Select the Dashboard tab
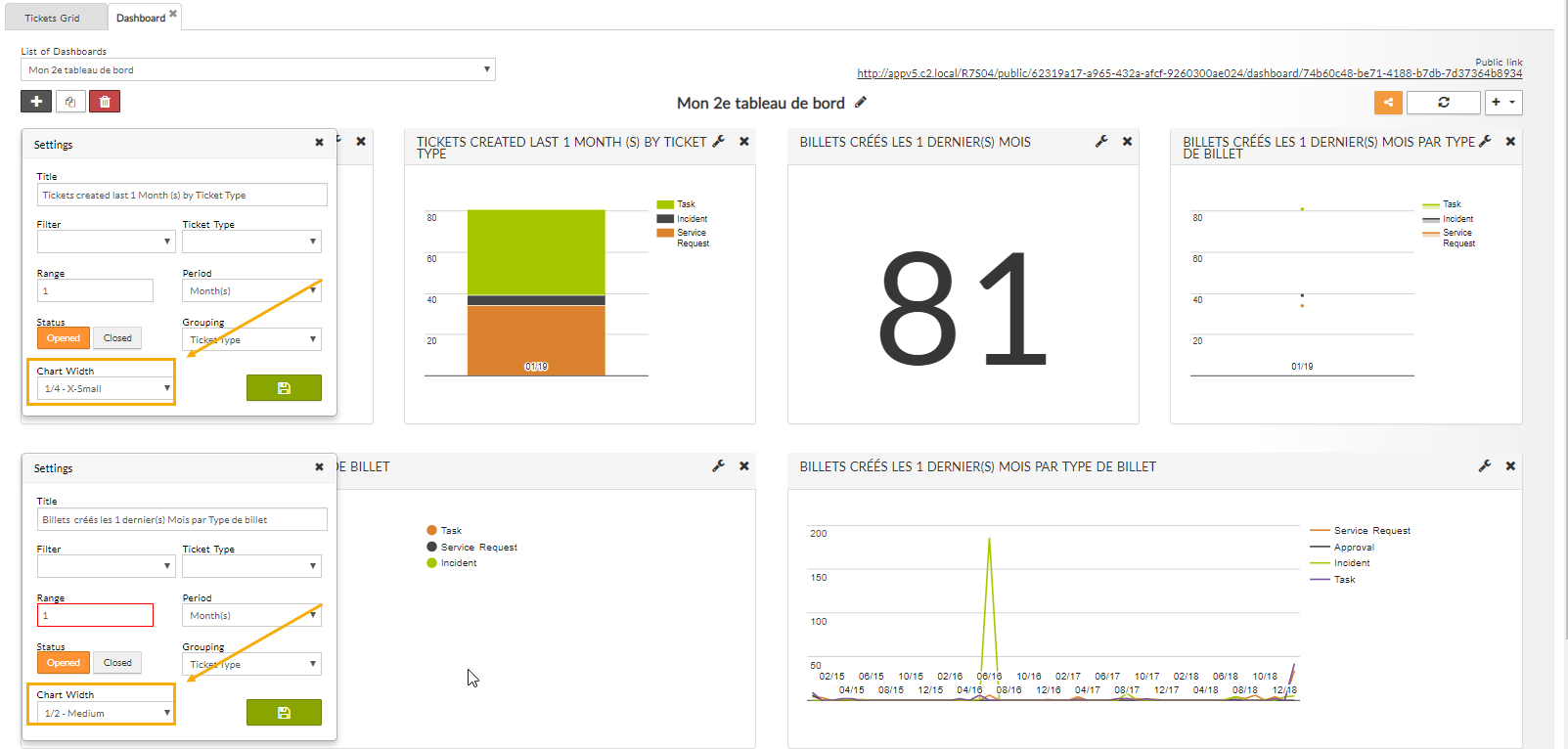The image size is (1568, 749). tap(141, 18)
